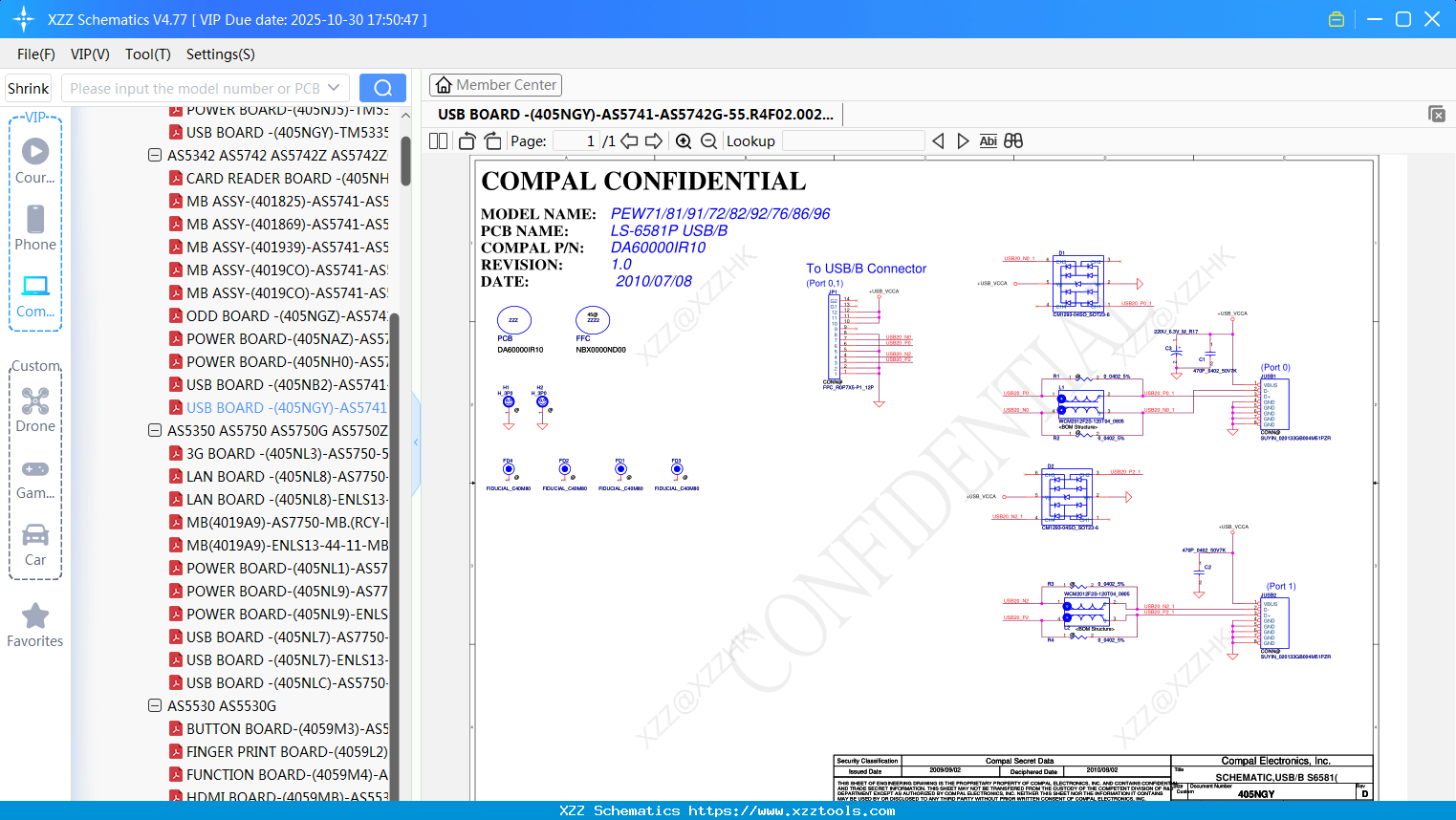The height and width of the screenshot is (820, 1456).
Task: Click the Lookup text field
Action: 853,140
